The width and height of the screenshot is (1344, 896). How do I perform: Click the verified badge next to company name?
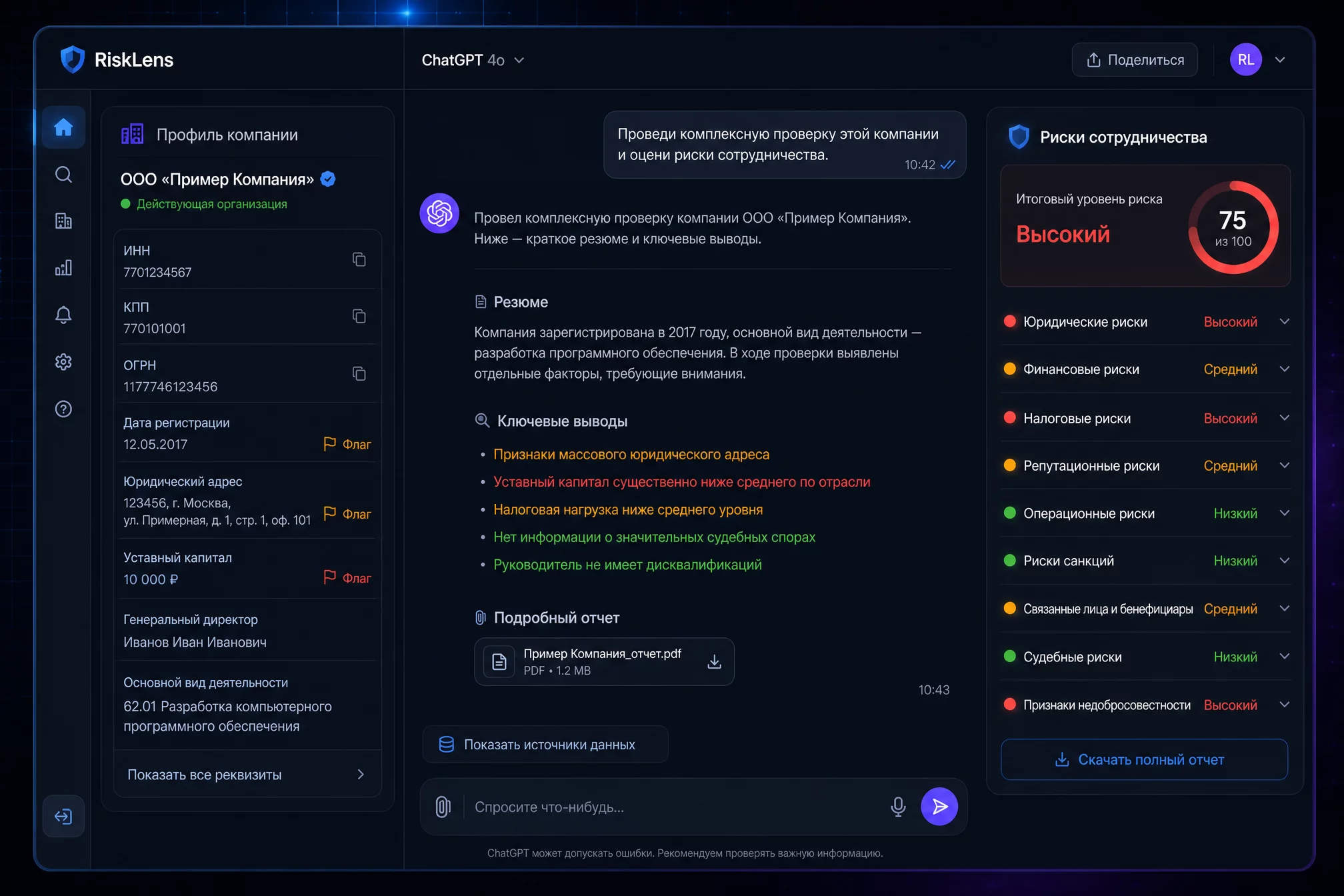point(328,179)
